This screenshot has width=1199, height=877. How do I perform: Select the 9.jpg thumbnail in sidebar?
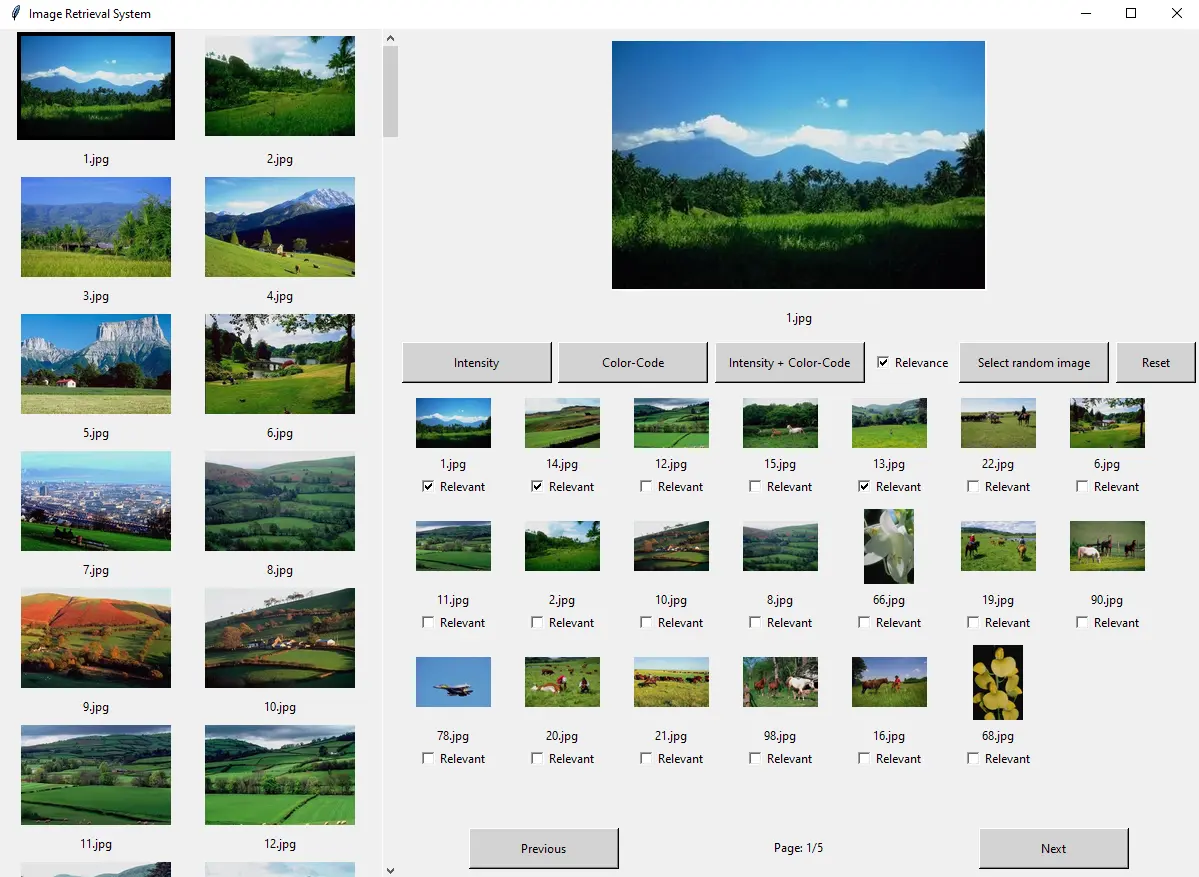pyautogui.click(x=95, y=637)
